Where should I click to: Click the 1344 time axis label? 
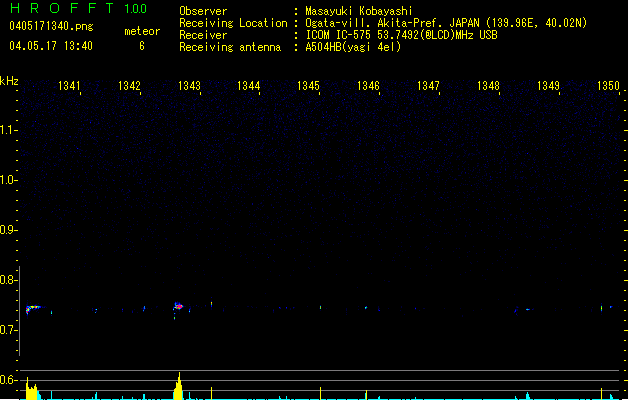tap(249, 86)
